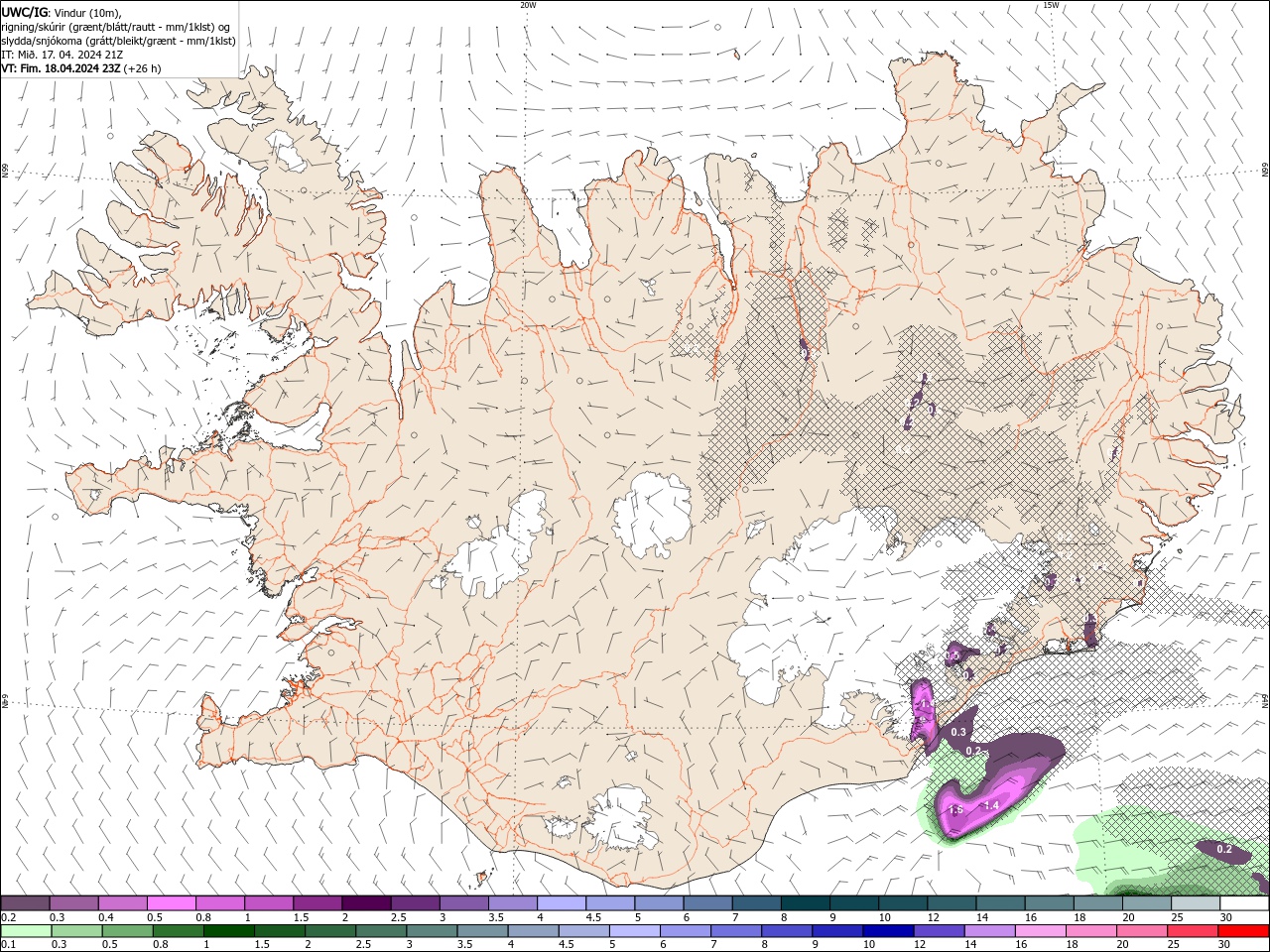Click the 'UWC/IG: Vindur (10m)' title text
Viewport: 1270px width, 952px height.
click(x=62, y=12)
